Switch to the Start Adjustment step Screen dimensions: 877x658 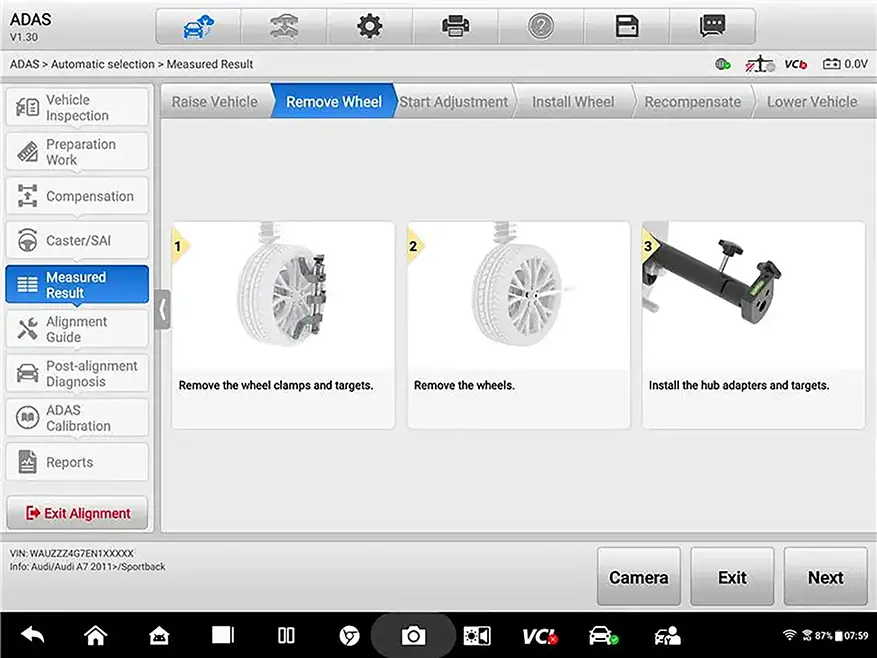click(452, 101)
